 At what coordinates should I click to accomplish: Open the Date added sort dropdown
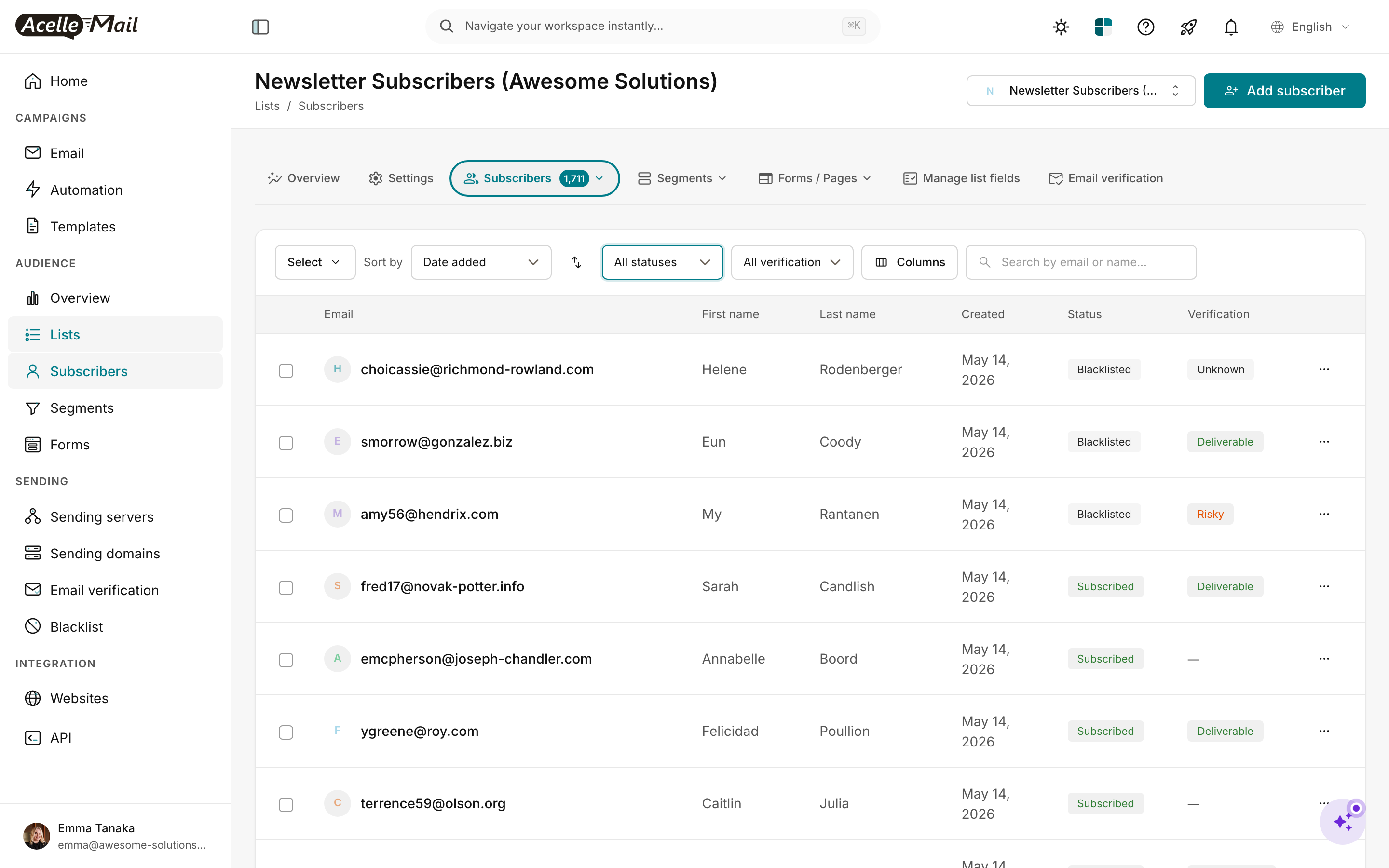coord(481,262)
